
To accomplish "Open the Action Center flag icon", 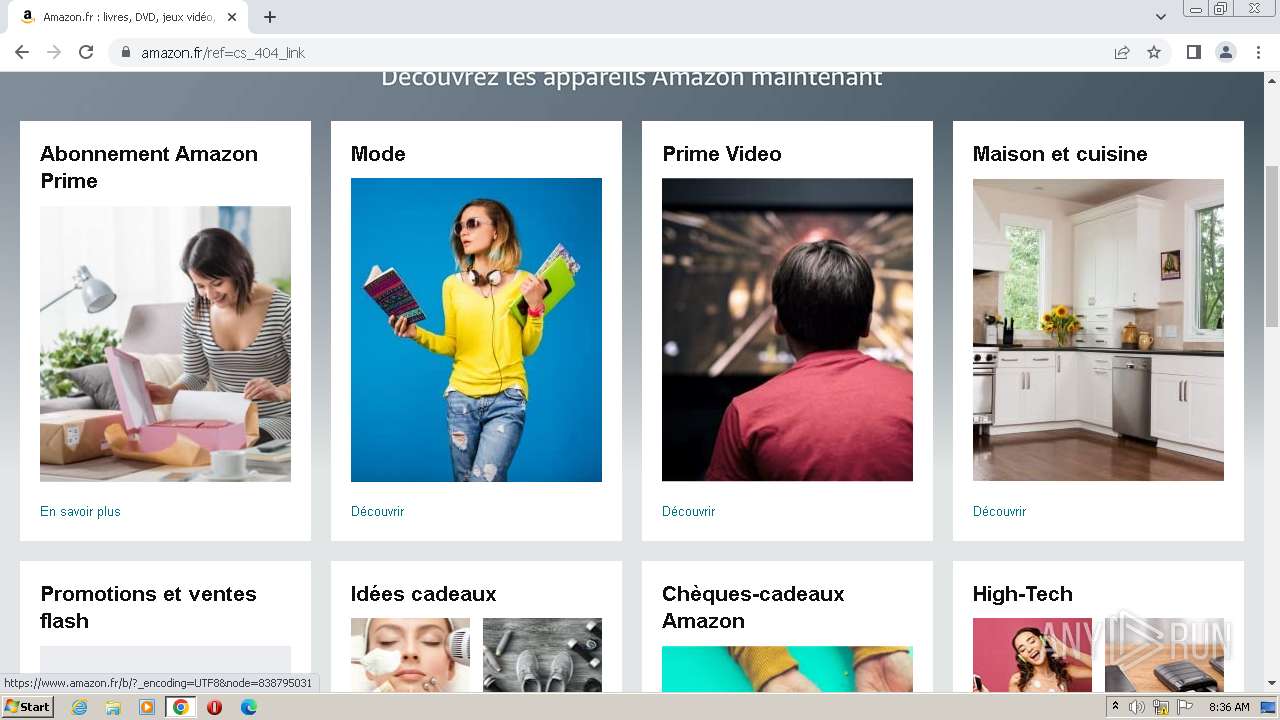I will (1184, 707).
